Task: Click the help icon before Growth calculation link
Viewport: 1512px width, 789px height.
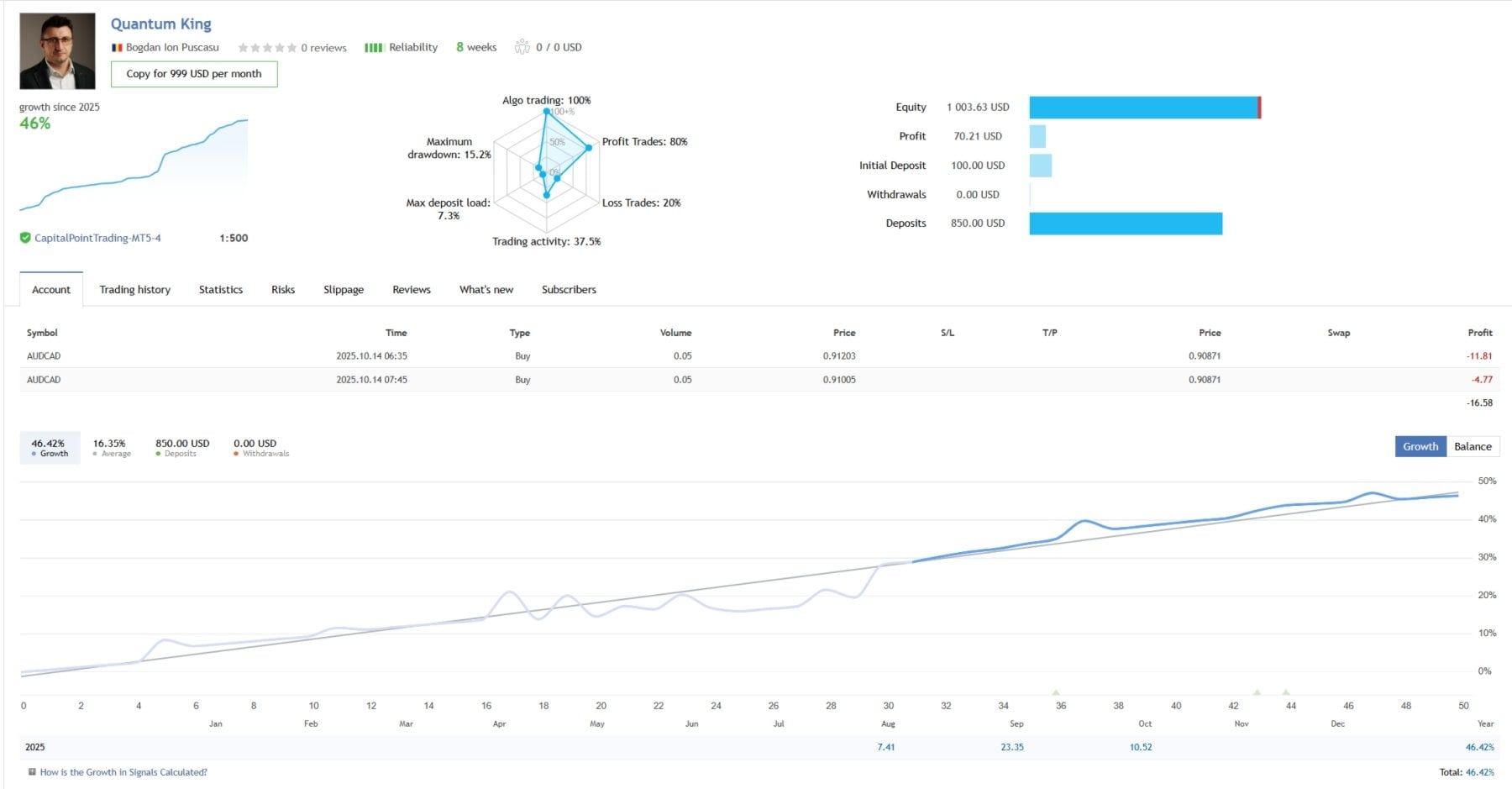Action: (x=32, y=771)
